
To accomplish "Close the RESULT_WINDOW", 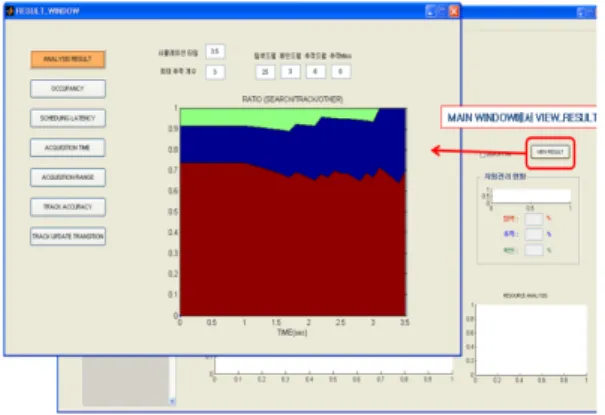I will [x=454, y=11].
